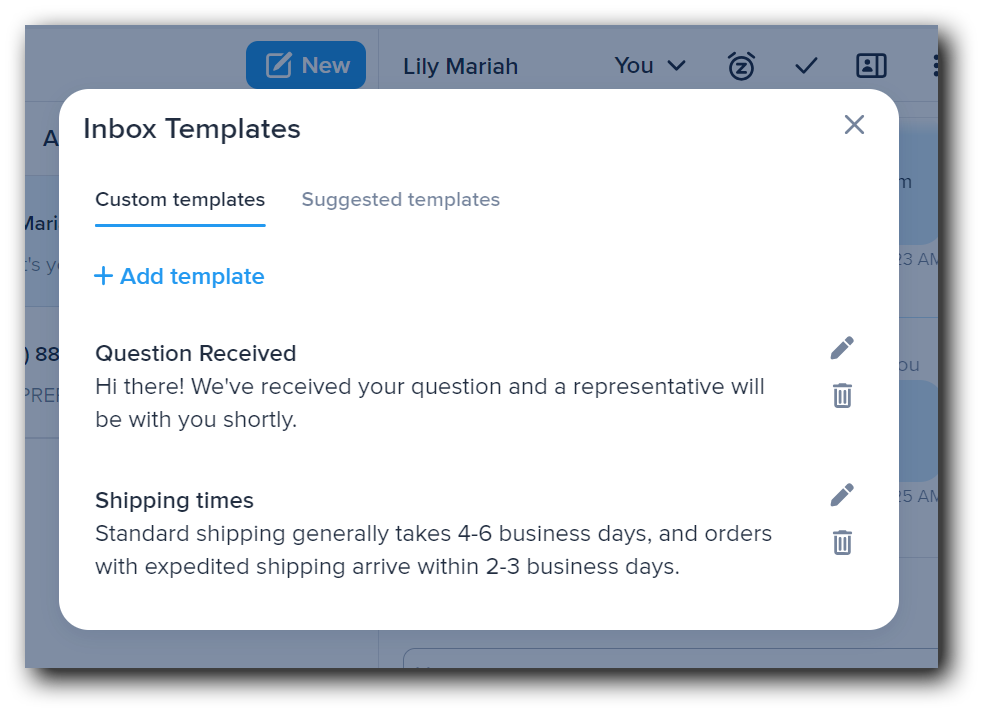Screen dimensions: 983x713
Task: Edit the Question Received template with the pencil
Action: coord(841,347)
